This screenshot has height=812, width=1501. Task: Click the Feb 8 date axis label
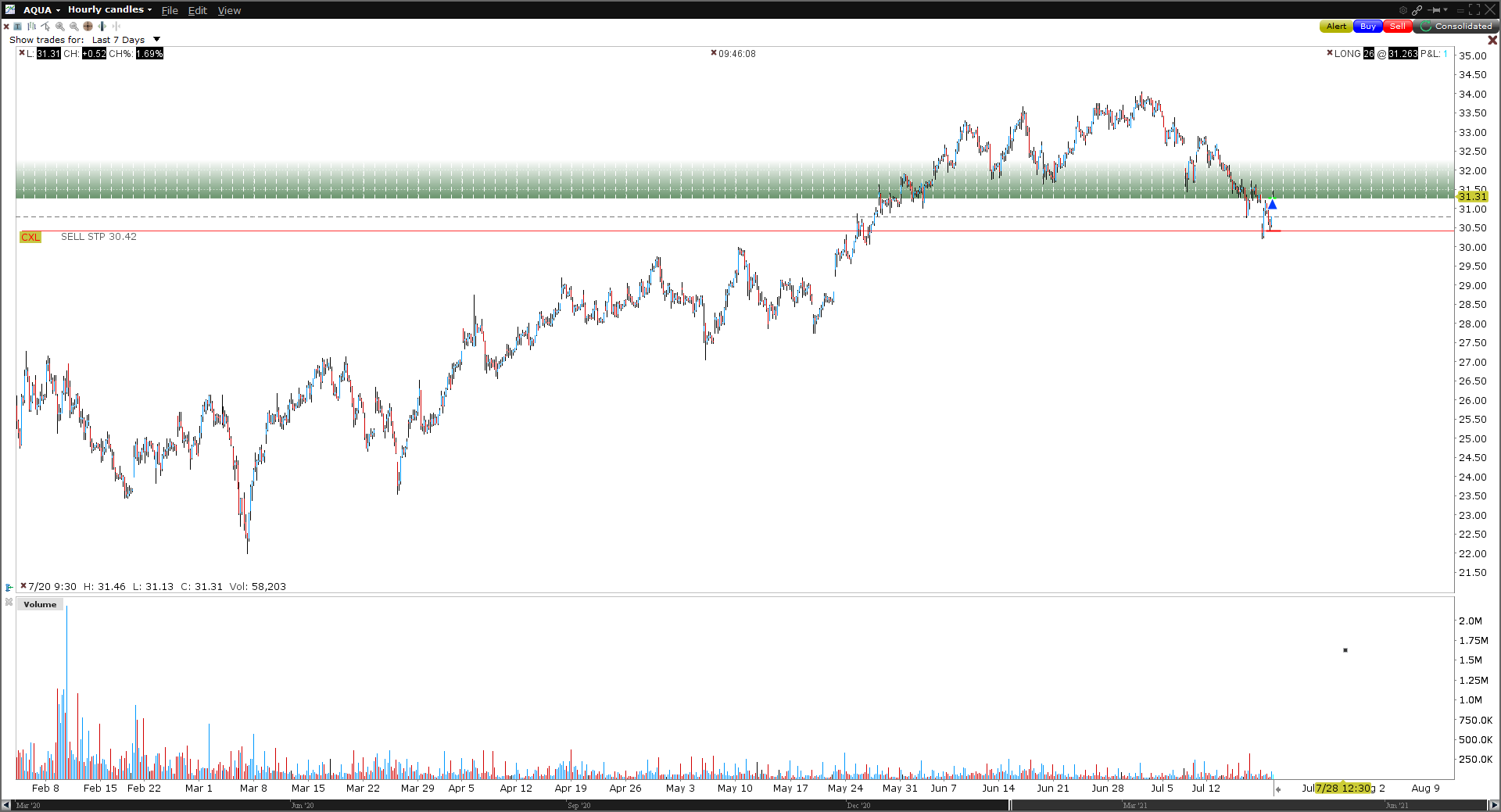[45, 788]
